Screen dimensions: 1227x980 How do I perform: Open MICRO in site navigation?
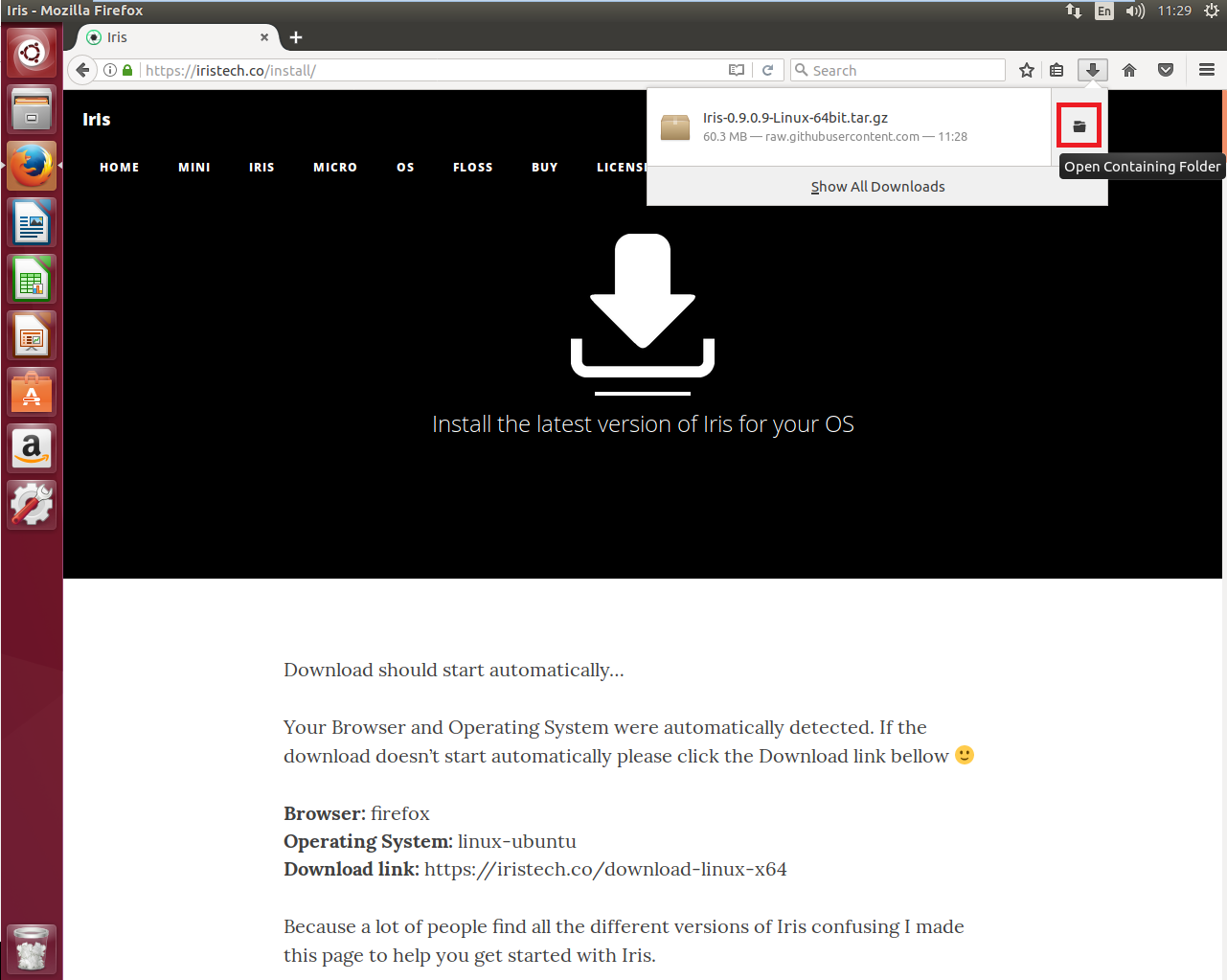pos(335,167)
